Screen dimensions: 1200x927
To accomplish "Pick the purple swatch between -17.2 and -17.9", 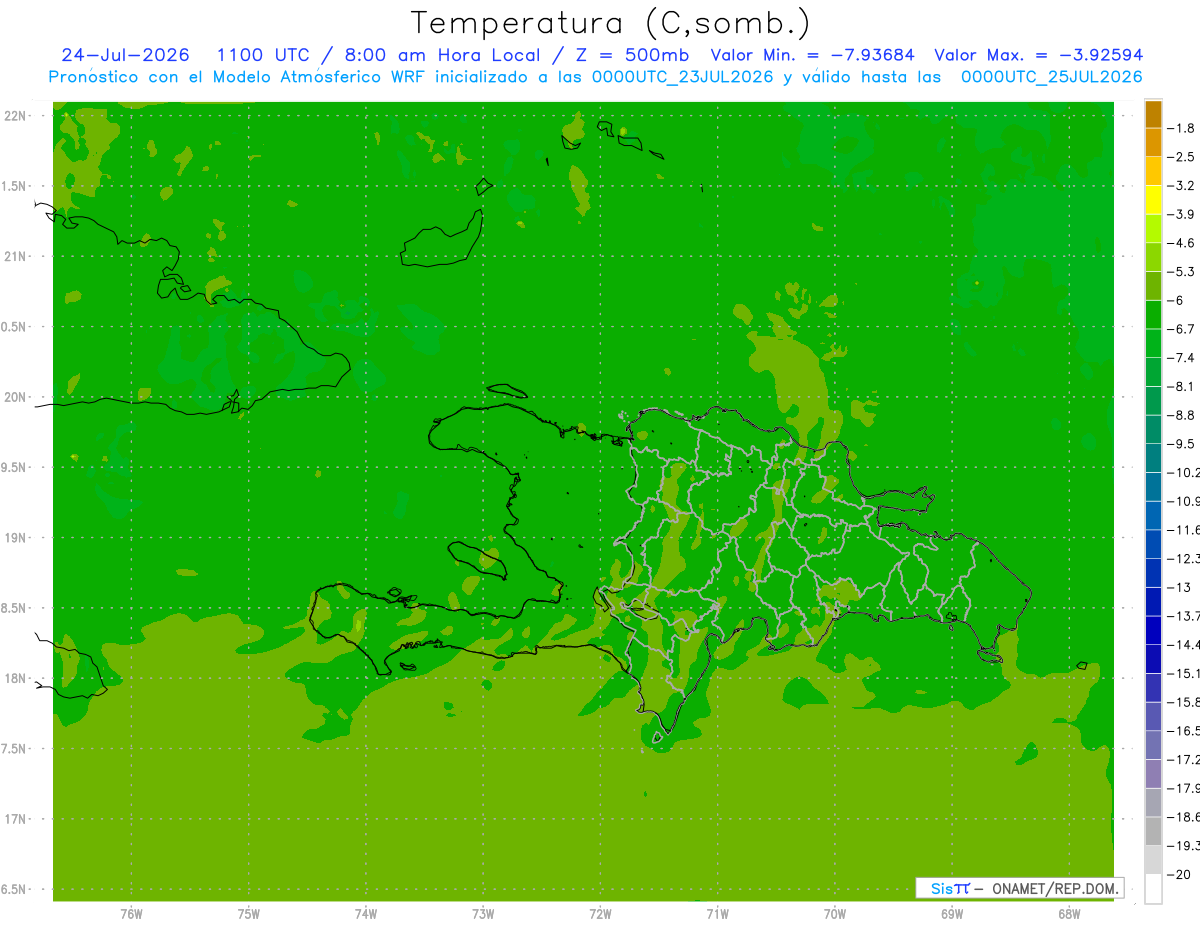I will pos(1153,774).
